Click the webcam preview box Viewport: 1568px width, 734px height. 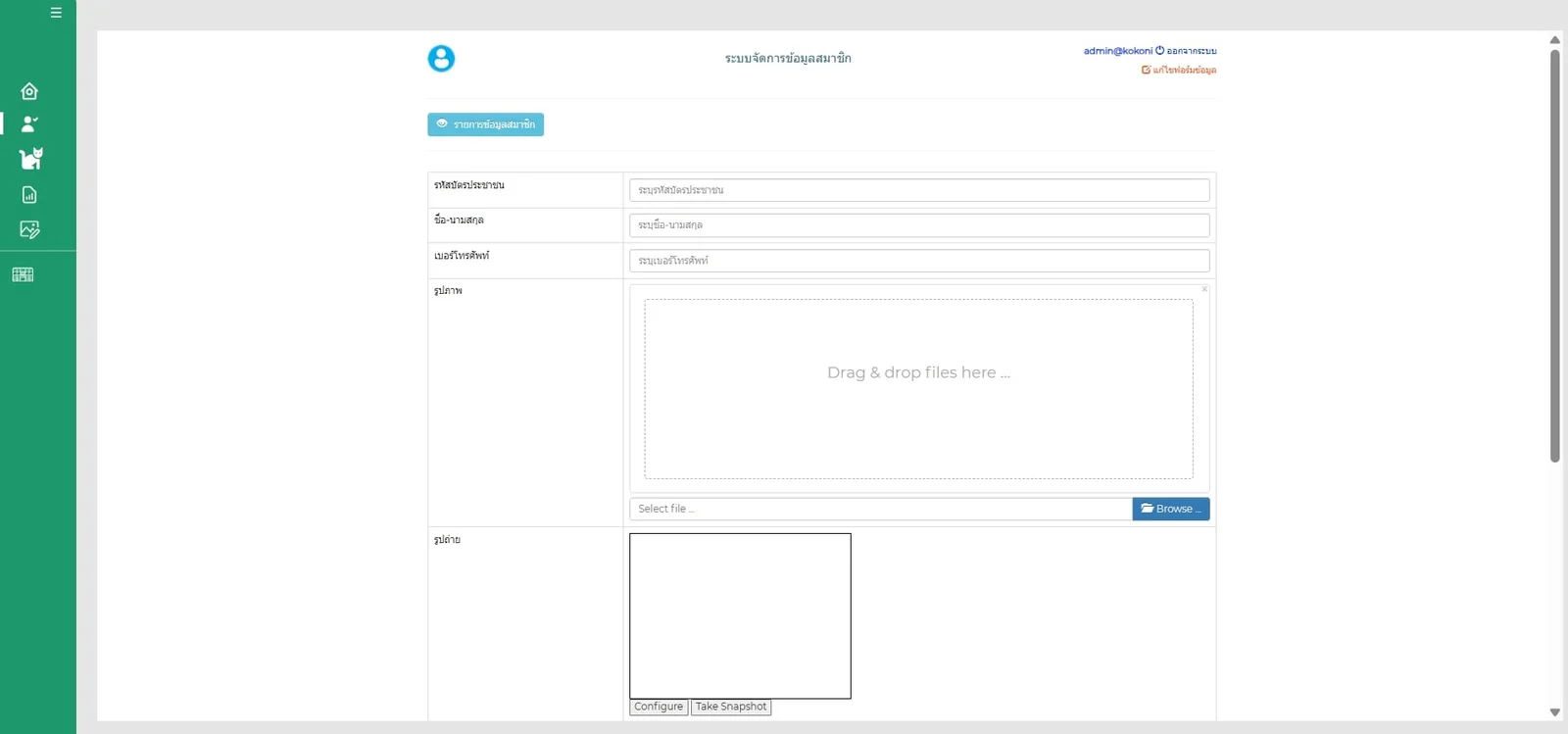pos(740,615)
